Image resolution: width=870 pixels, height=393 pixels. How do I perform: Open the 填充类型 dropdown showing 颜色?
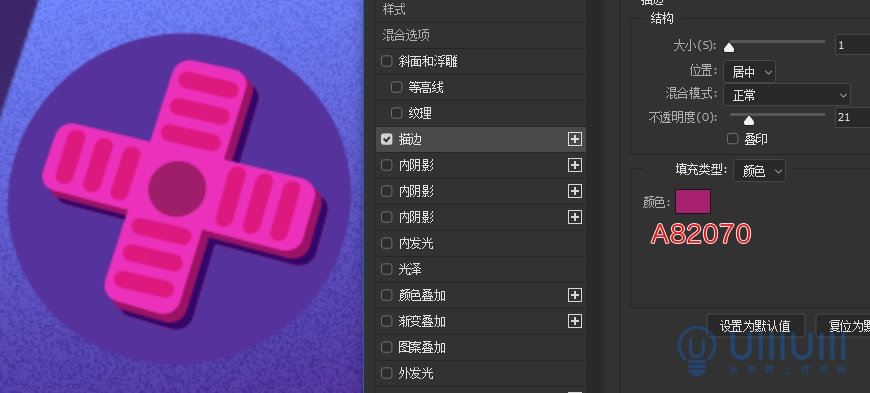click(x=759, y=171)
